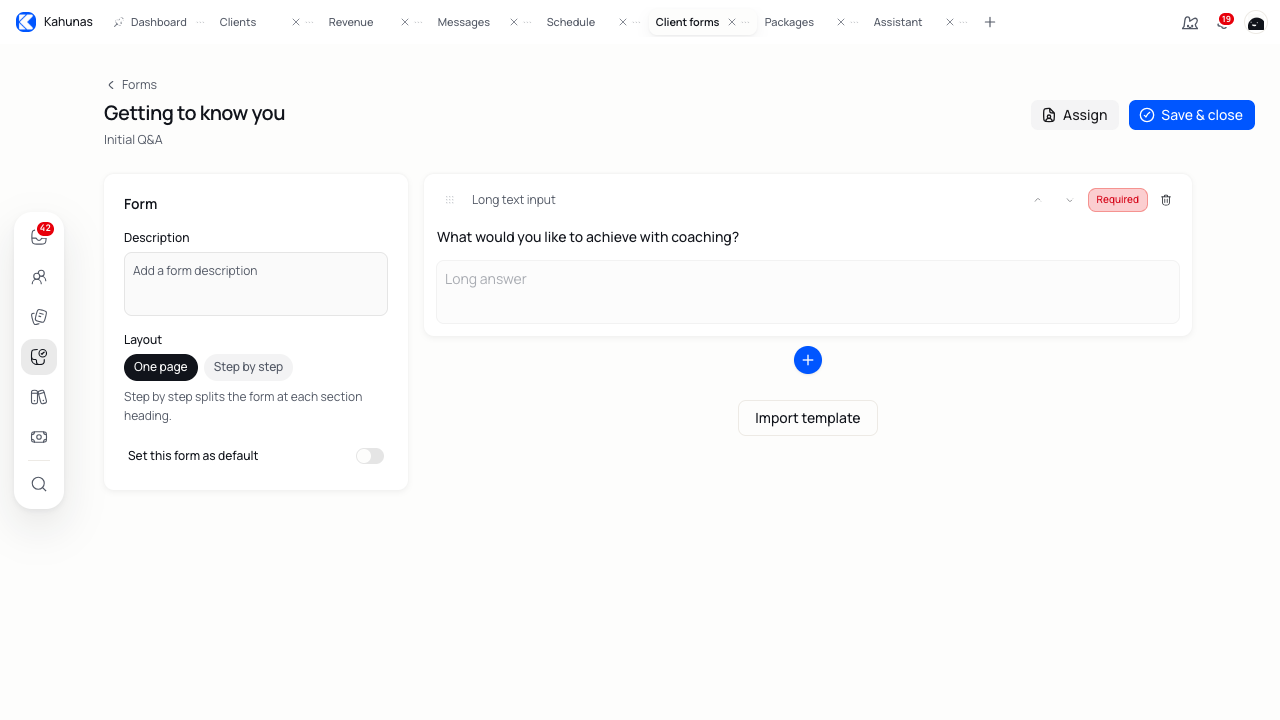Click Import template button
The image size is (1280, 720).
coord(808,418)
